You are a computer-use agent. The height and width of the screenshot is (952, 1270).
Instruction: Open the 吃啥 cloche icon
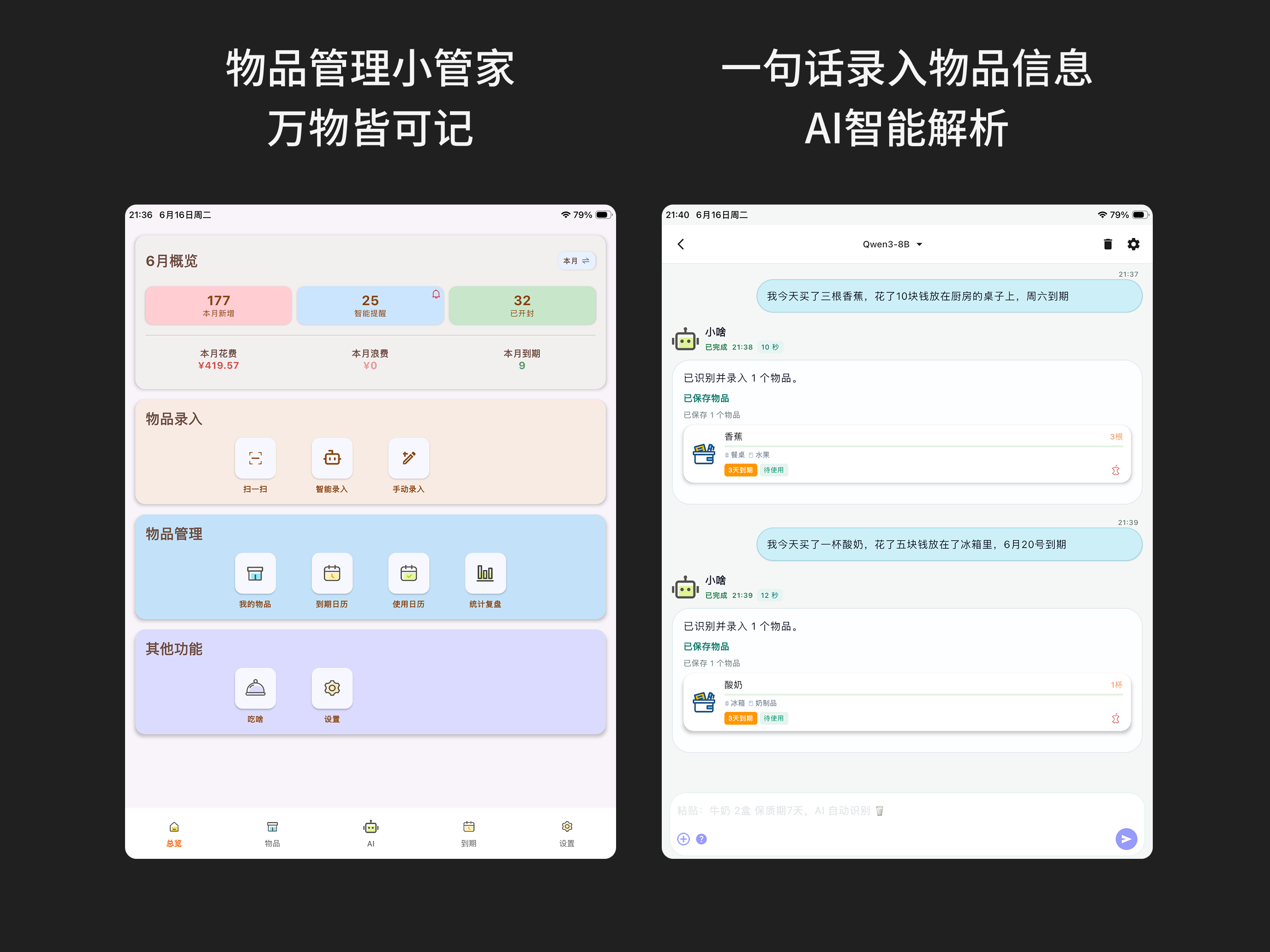pyautogui.click(x=255, y=688)
